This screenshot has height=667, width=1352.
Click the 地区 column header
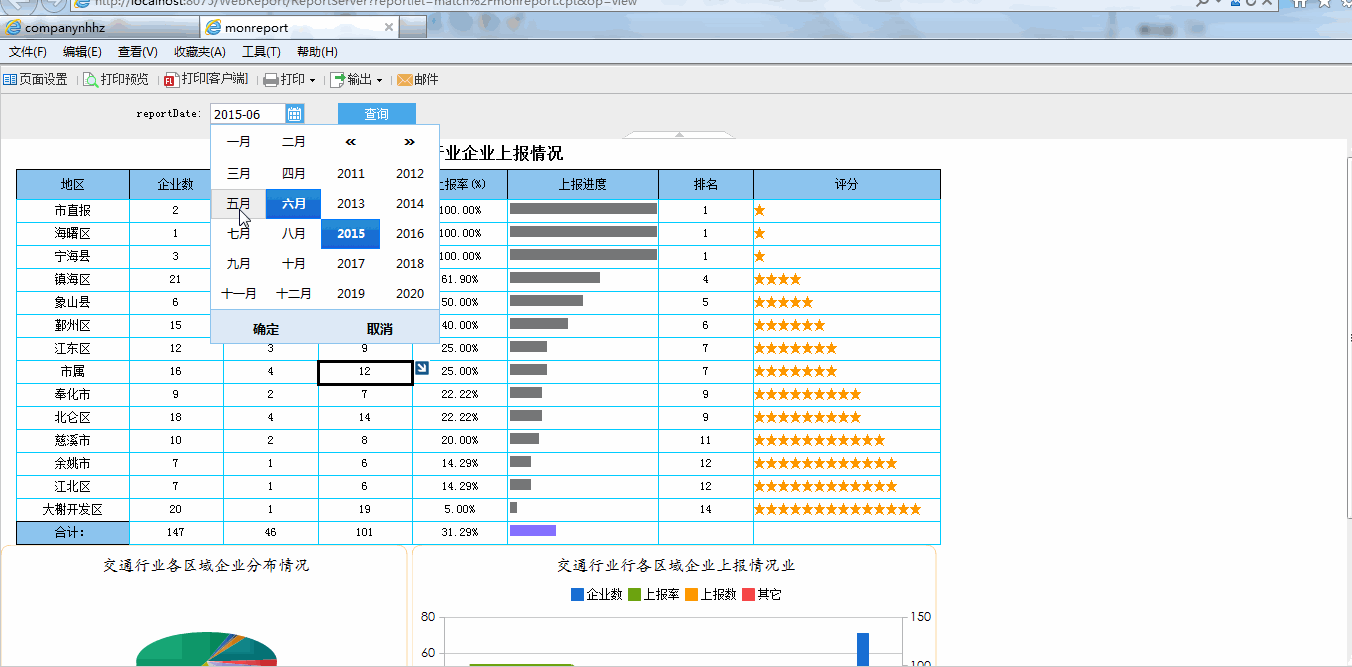73,184
